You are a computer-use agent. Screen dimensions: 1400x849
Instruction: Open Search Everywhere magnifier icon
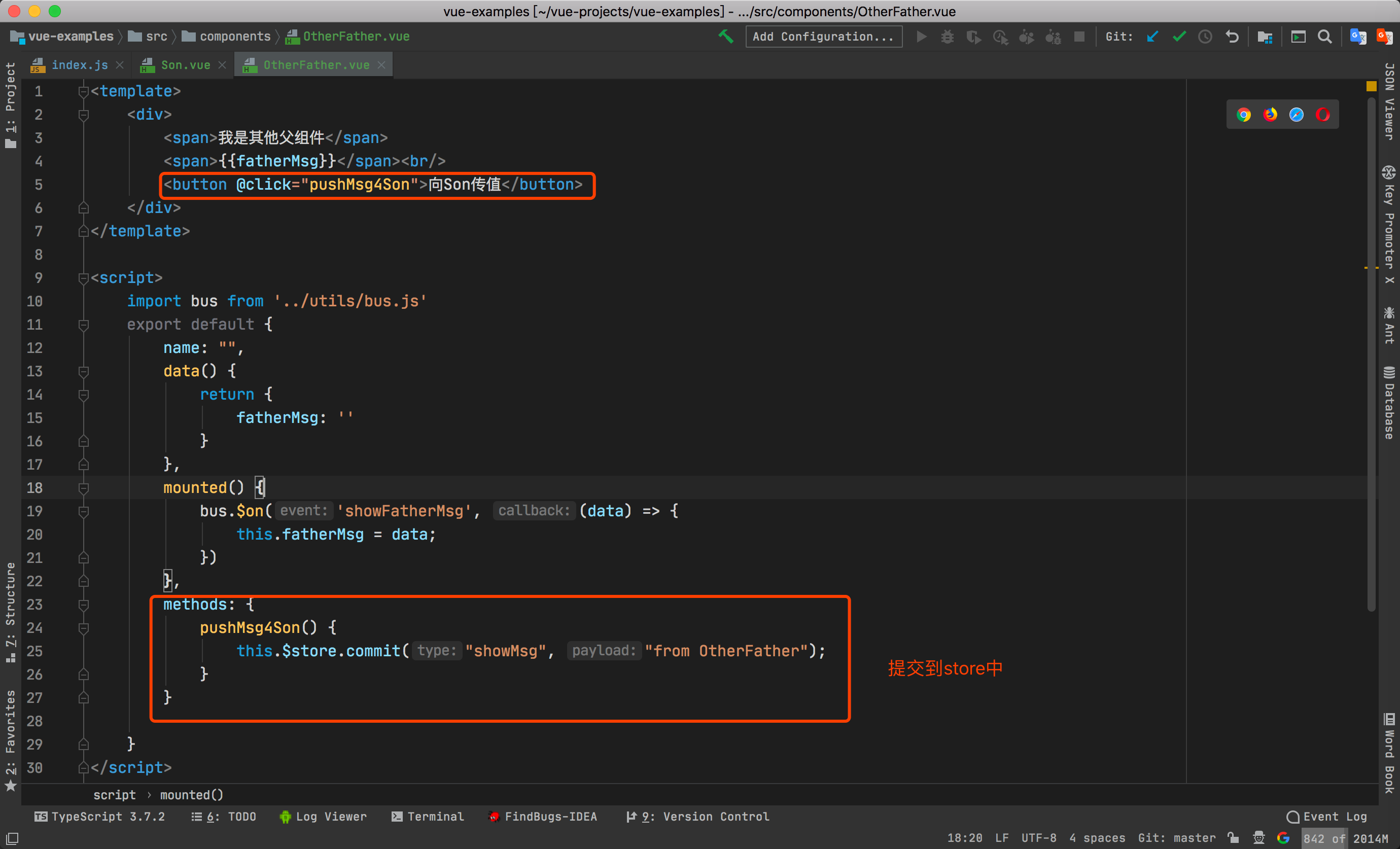(1324, 37)
